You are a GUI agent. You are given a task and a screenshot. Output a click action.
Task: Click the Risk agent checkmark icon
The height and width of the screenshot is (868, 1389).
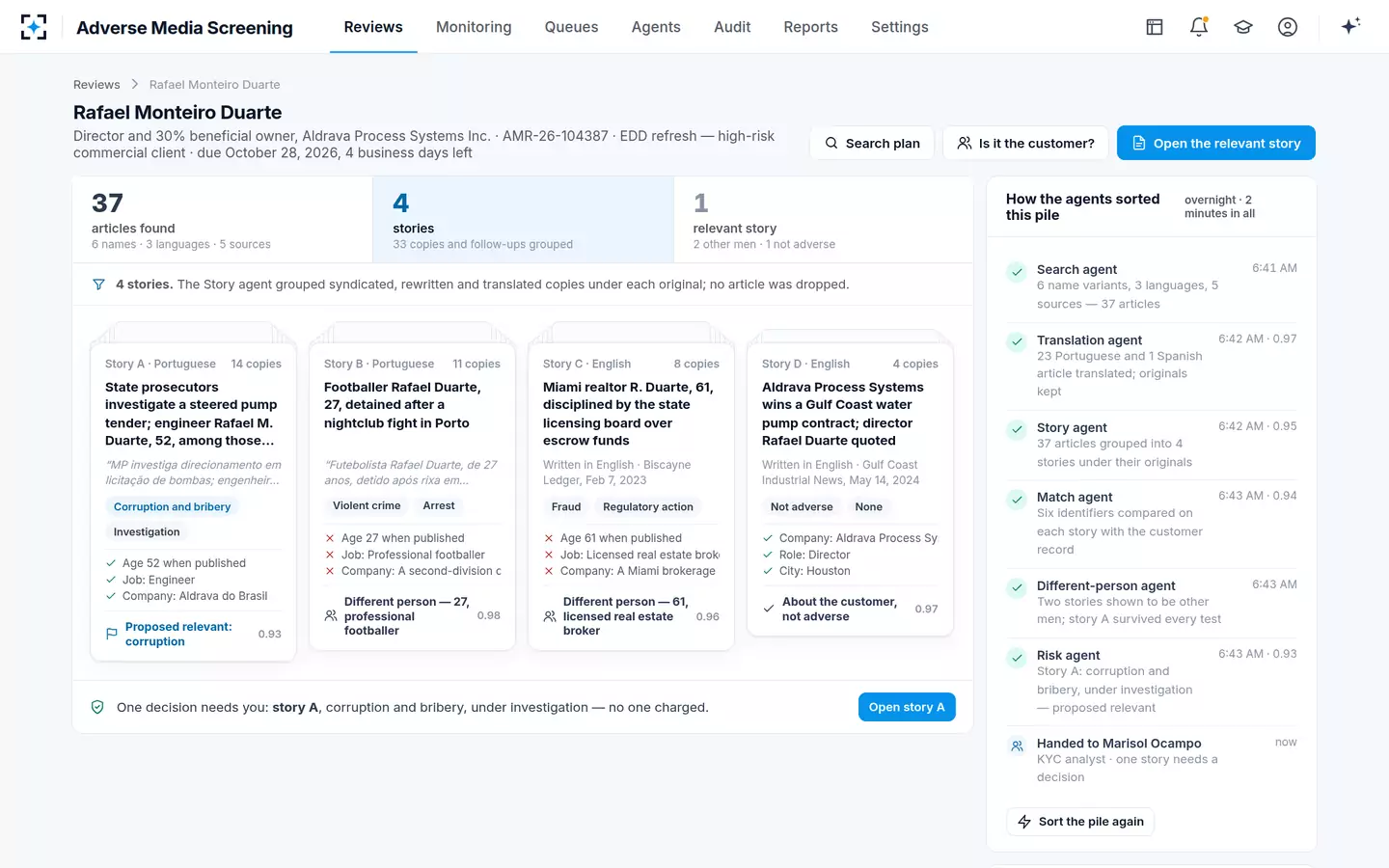[x=1017, y=657]
